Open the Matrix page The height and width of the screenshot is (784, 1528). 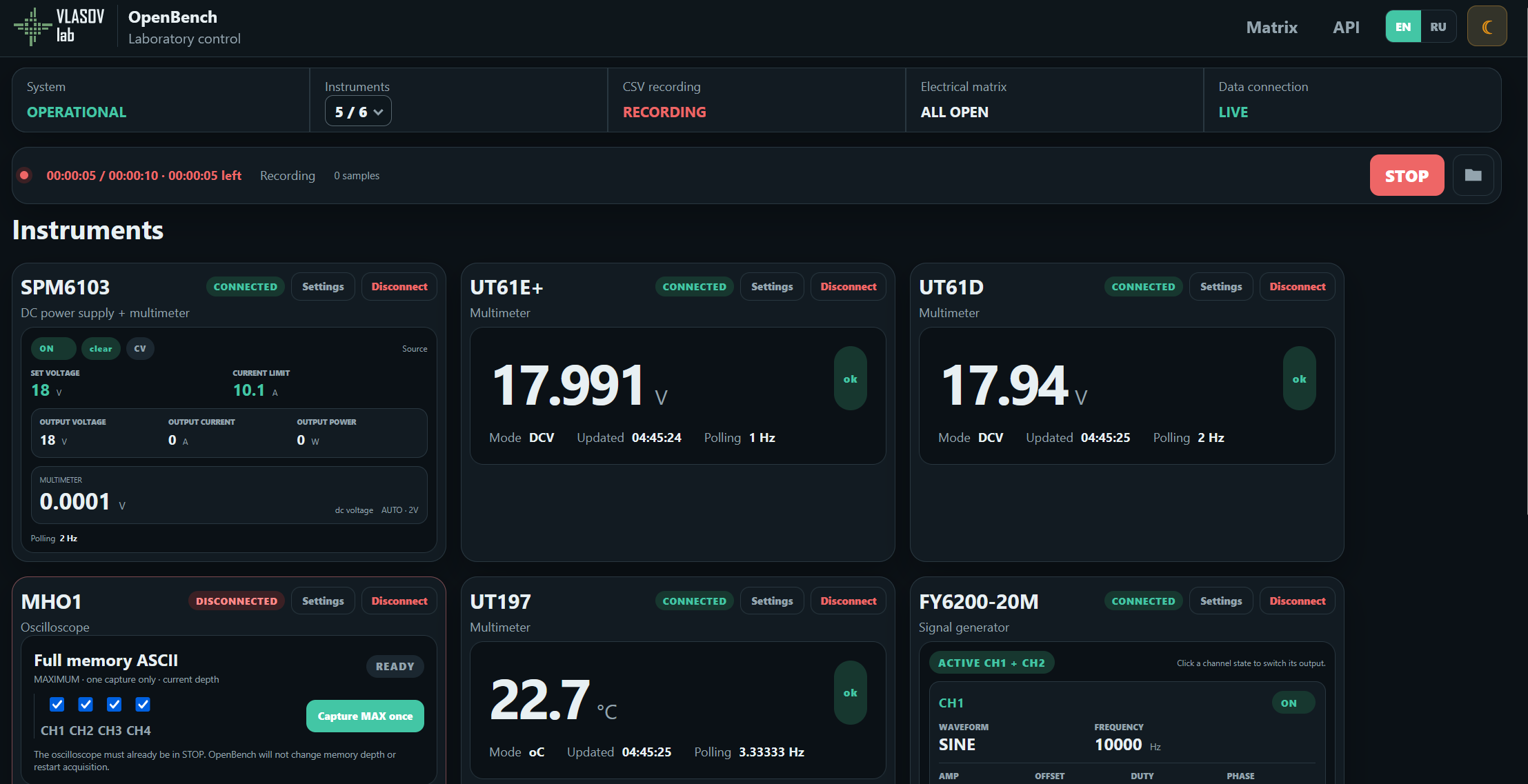point(1271,27)
